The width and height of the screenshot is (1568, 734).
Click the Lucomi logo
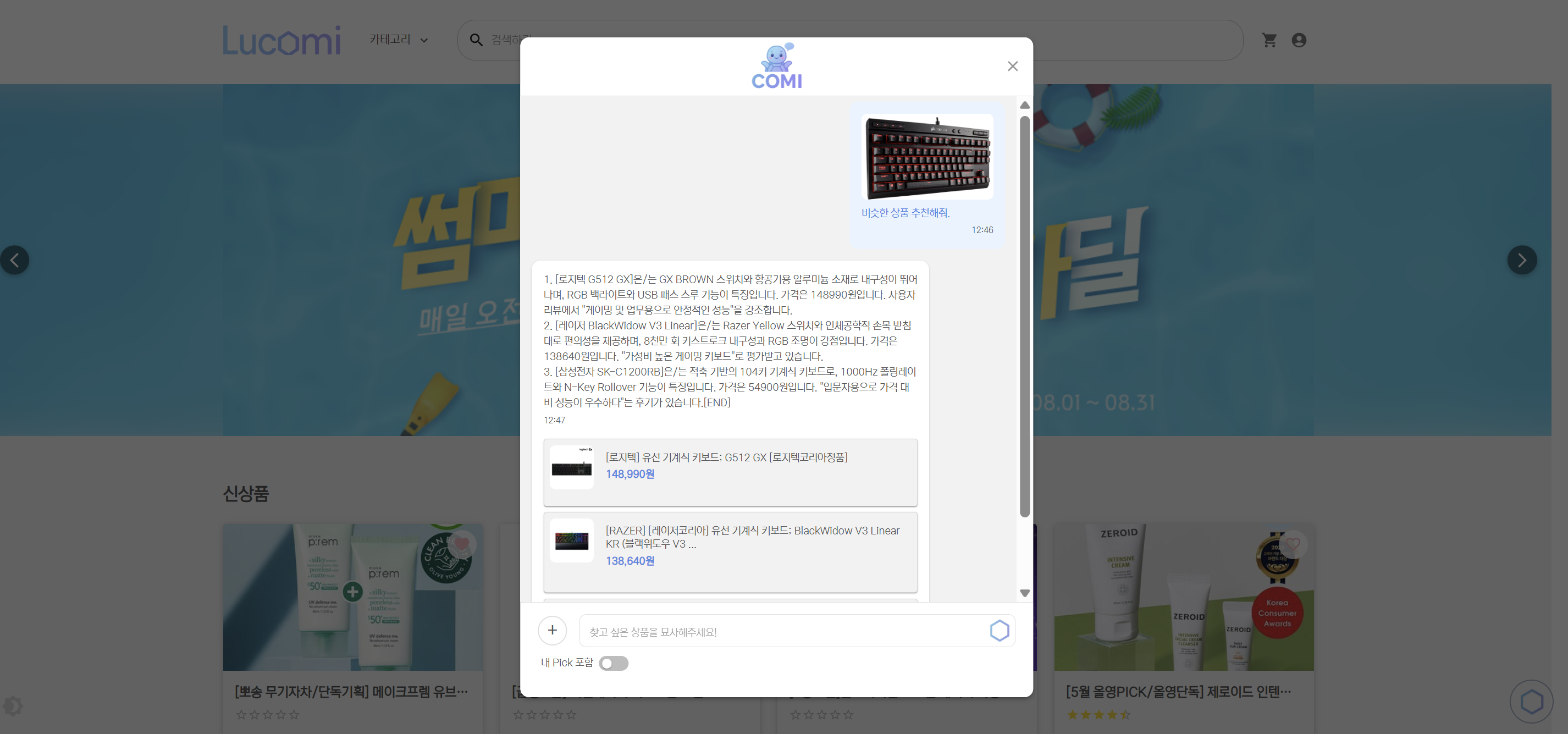click(281, 40)
